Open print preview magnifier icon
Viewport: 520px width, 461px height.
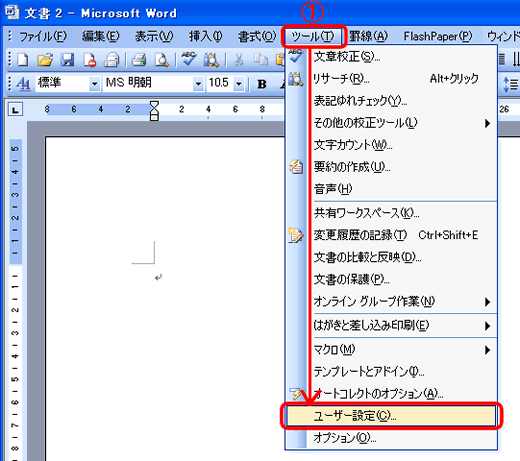pyautogui.click(x=162, y=60)
